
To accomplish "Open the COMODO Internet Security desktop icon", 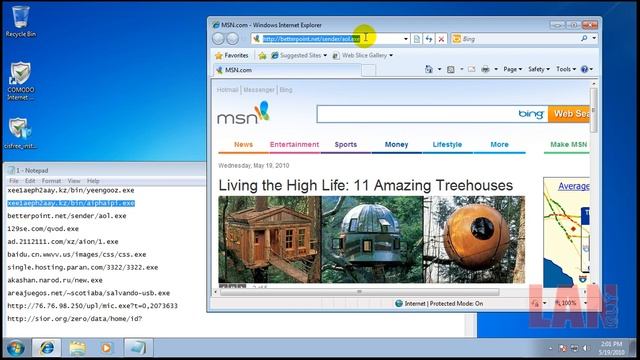I will click(x=20, y=81).
